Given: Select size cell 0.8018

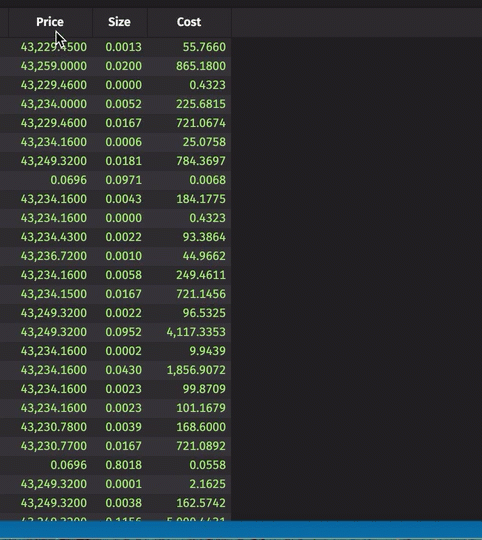Looking at the screenshot, I should pyautogui.click(x=123, y=465).
